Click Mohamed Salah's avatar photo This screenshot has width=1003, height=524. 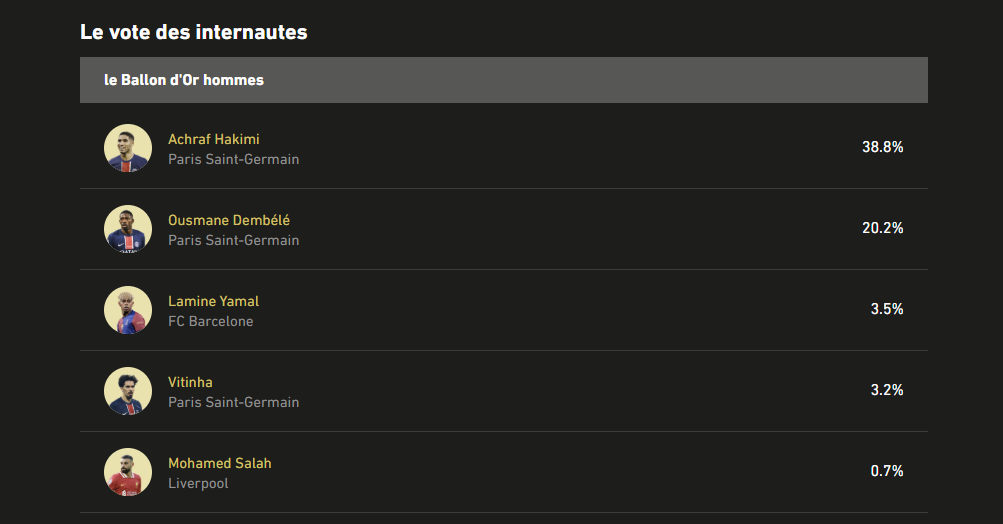pyautogui.click(x=128, y=472)
